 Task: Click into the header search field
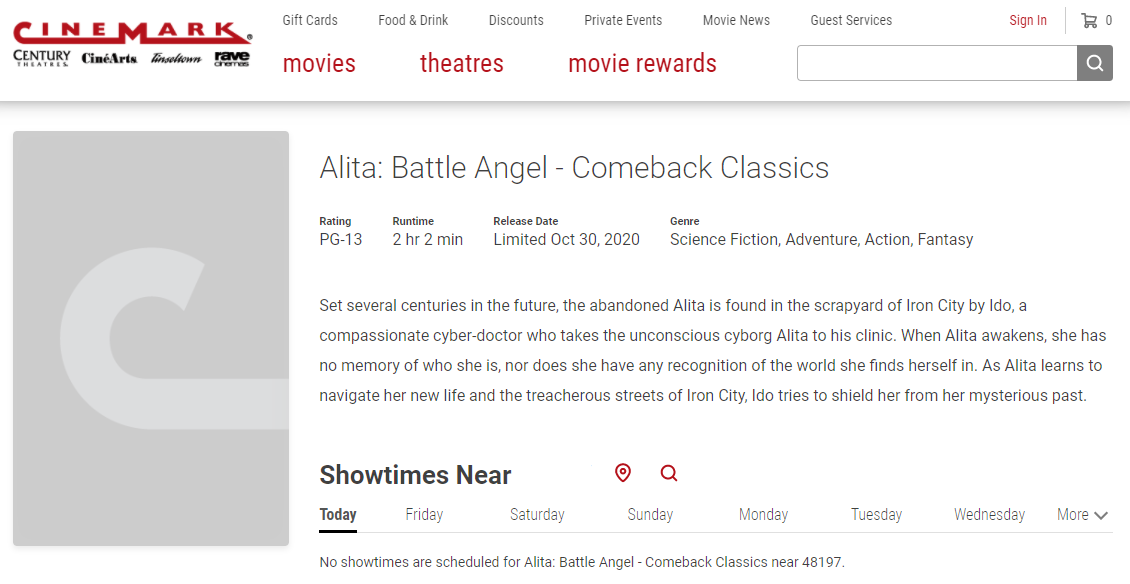click(x=936, y=63)
